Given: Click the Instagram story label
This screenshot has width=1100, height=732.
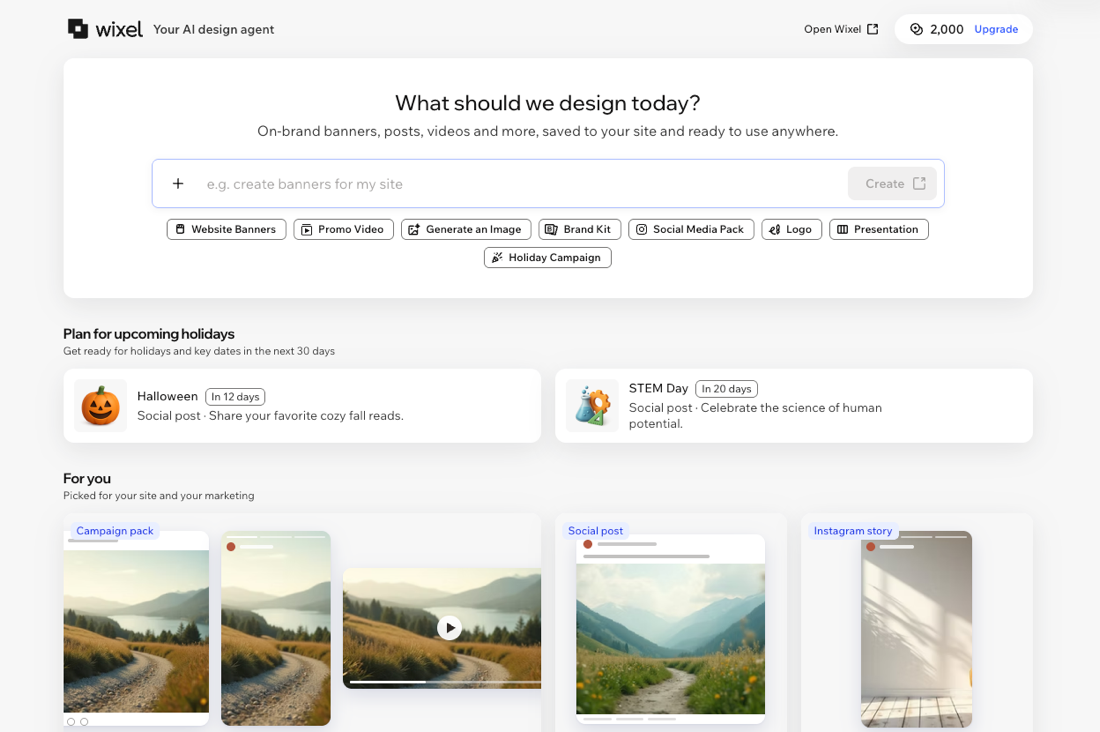Looking at the screenshot, I should [x=852, y=531].
